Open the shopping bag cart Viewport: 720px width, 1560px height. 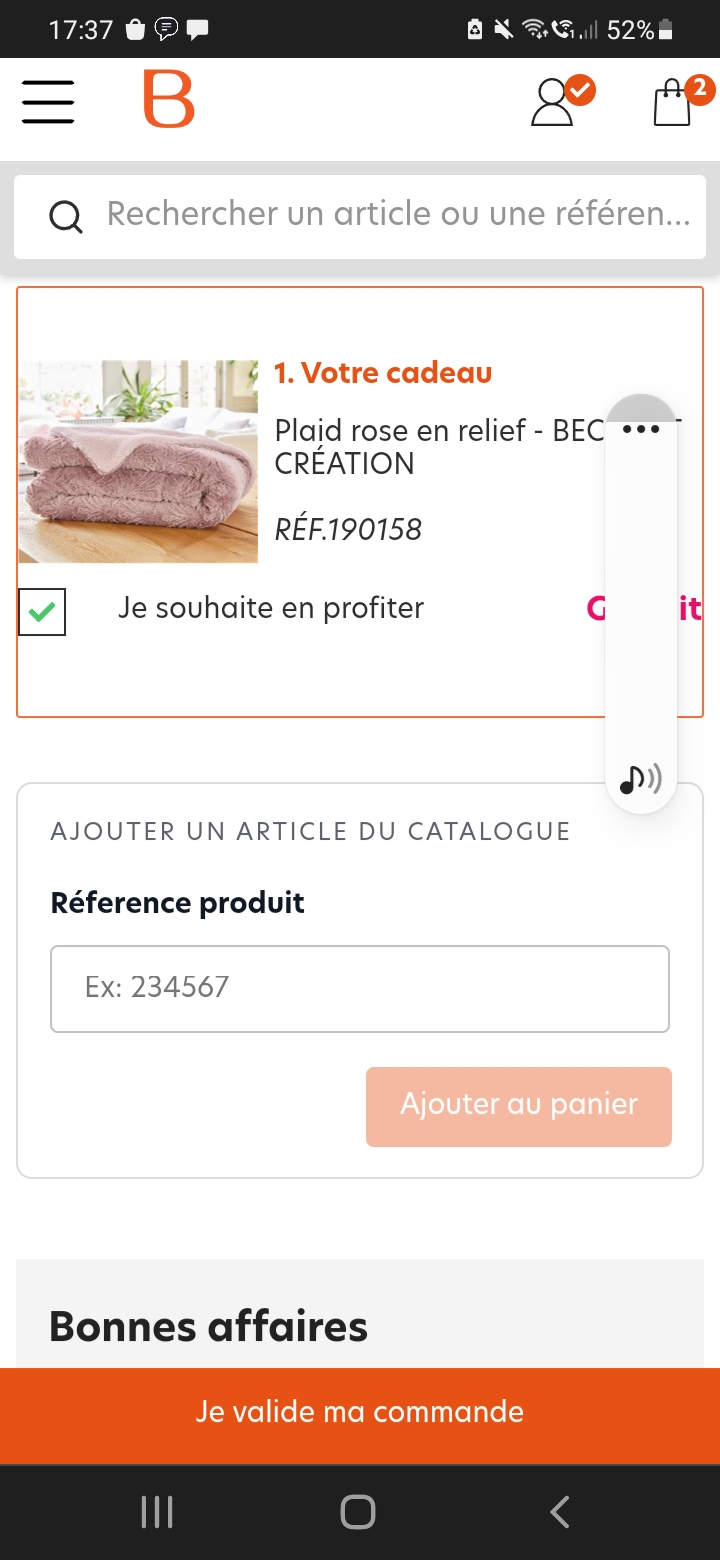673,102
